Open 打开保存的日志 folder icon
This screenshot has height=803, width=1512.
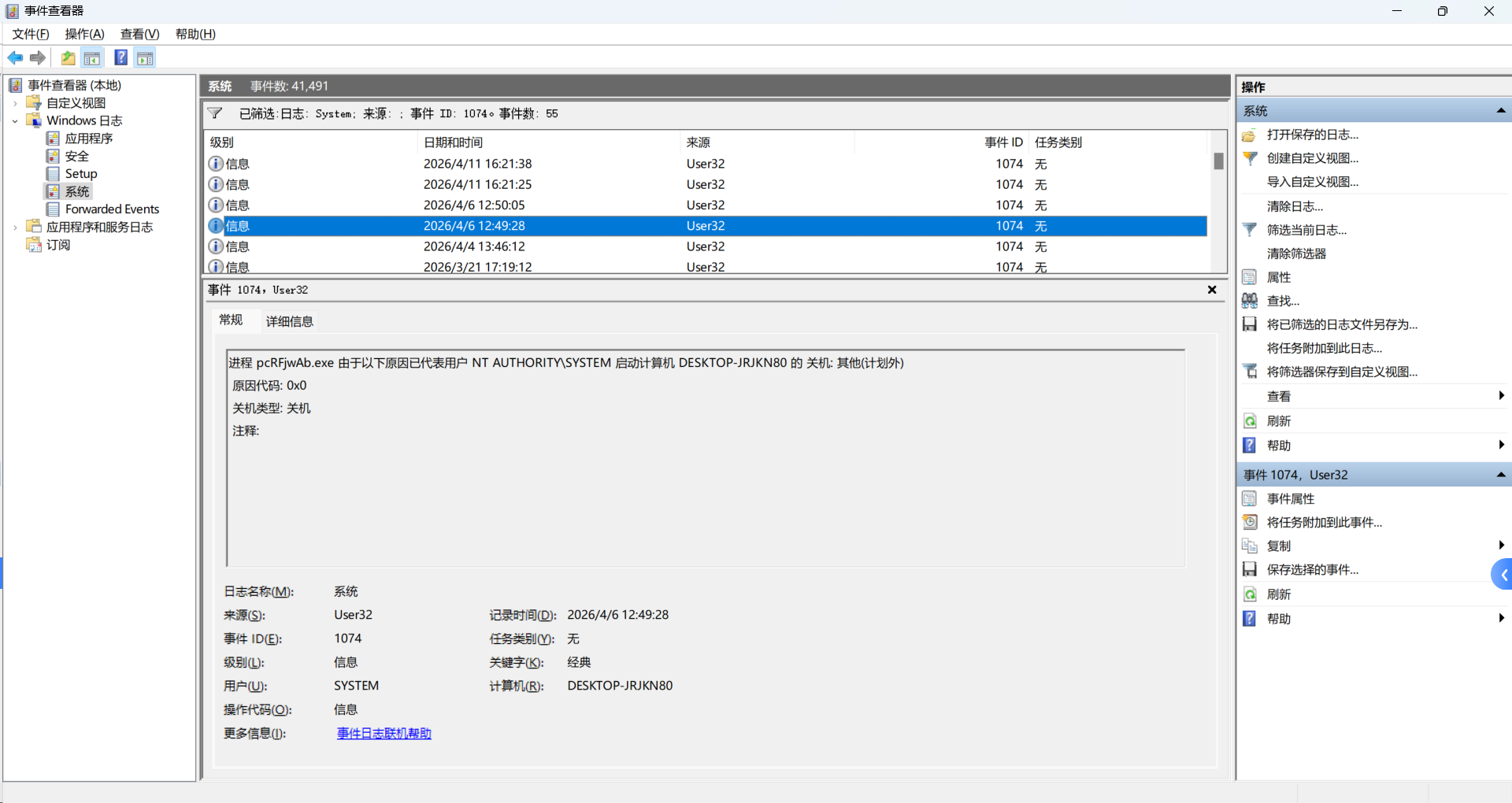point(1249,135)
